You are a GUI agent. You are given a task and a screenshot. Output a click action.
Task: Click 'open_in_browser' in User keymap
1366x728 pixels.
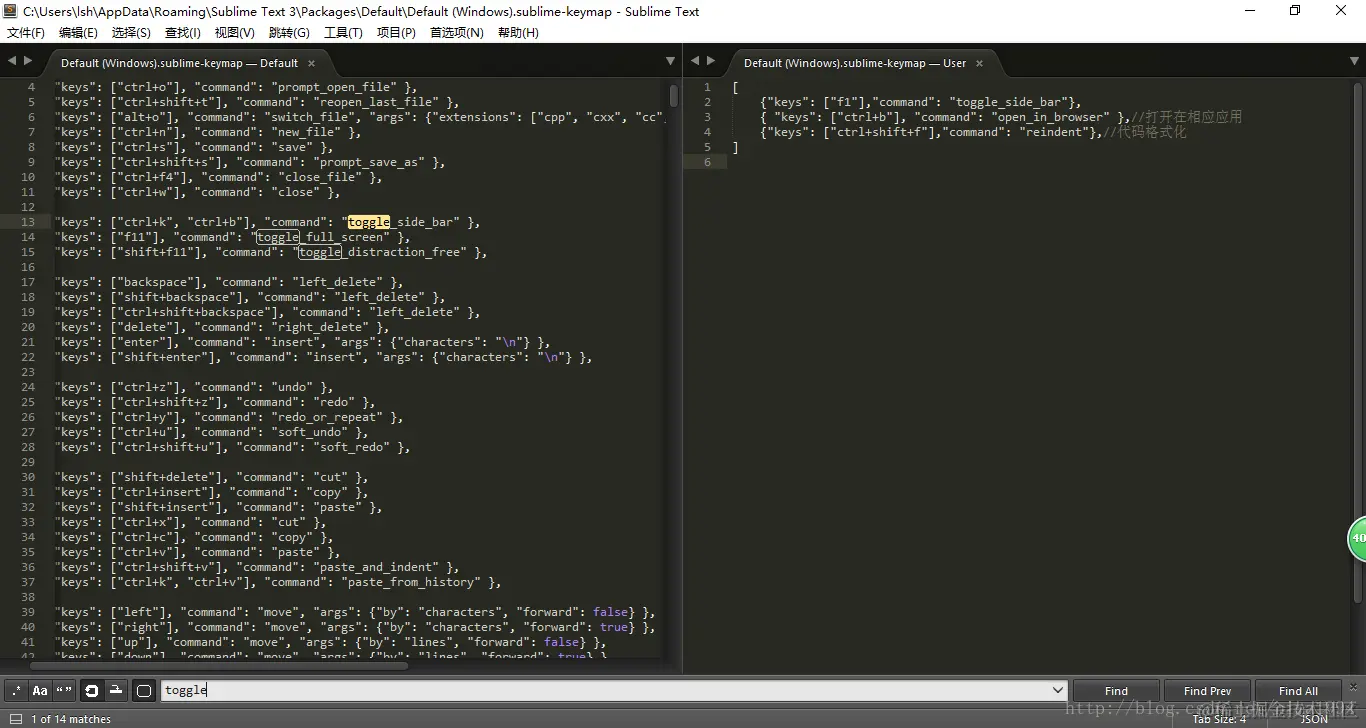coord(1053,117)
